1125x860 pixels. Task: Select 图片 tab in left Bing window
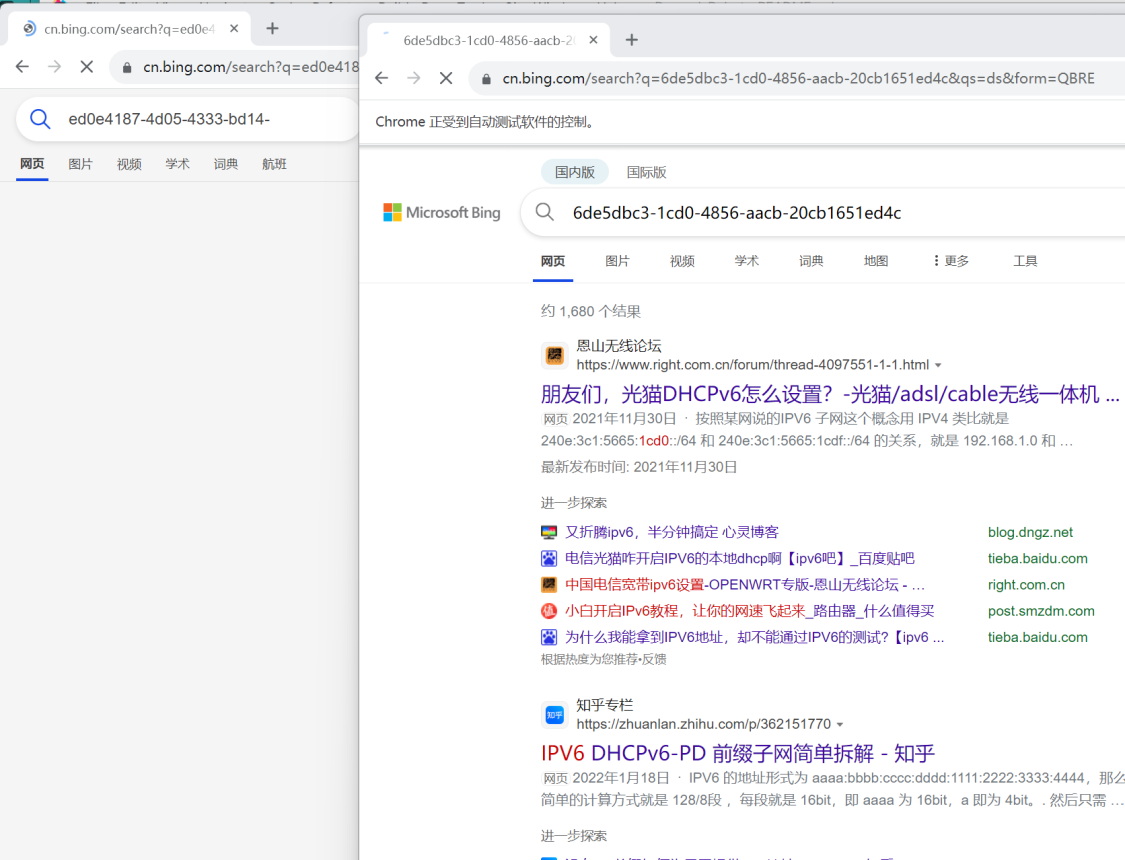coord(80,164)
